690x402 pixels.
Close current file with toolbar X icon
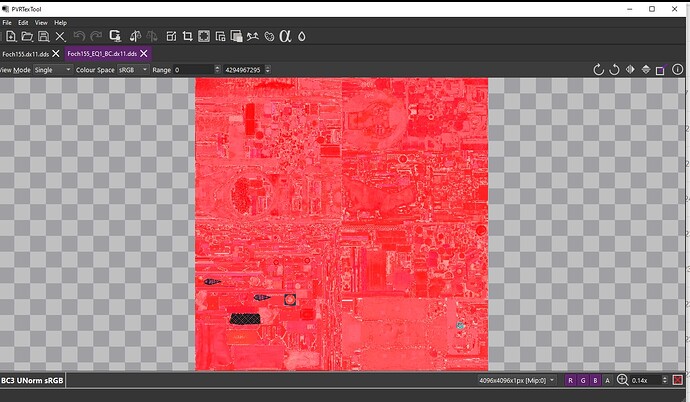[60, 37]
